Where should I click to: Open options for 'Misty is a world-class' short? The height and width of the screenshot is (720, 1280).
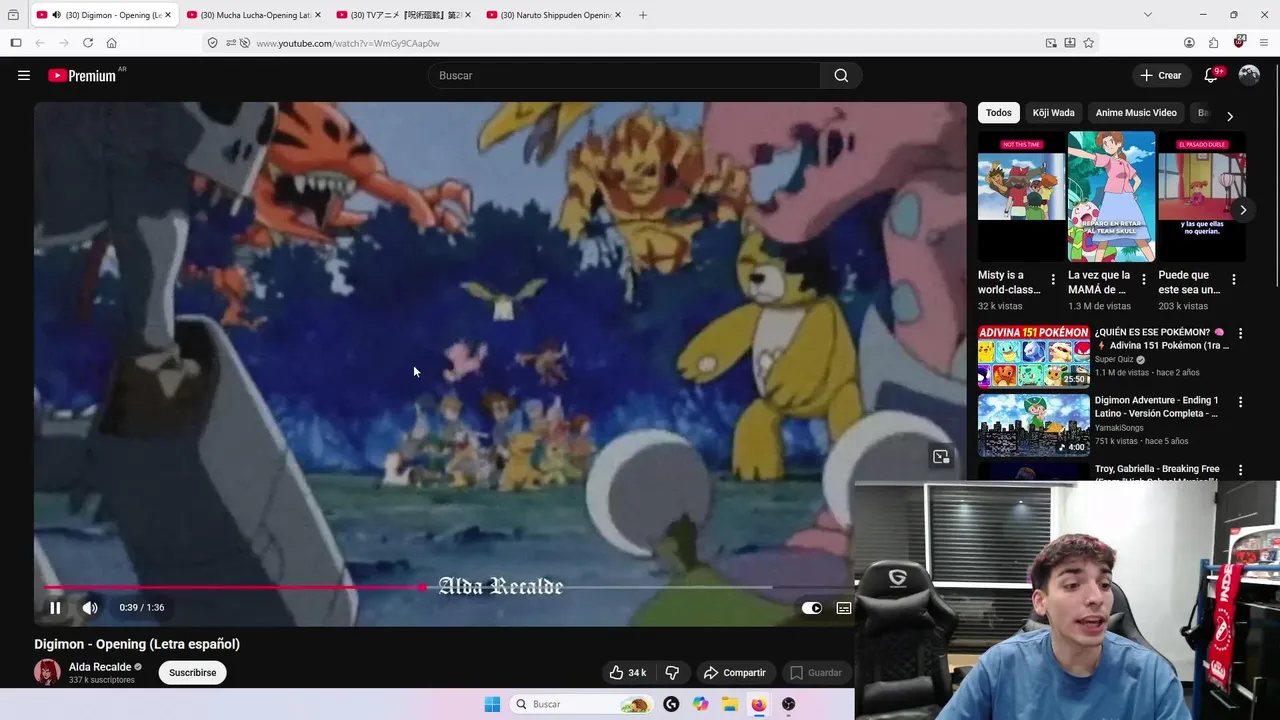pos(1053,280)
